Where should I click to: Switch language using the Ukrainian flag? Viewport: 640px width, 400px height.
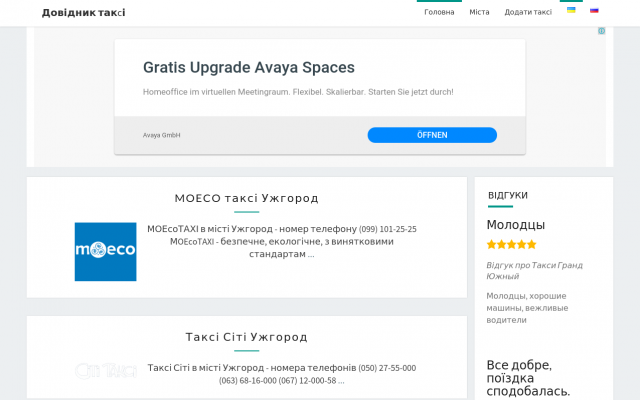[x=571, y=10]
